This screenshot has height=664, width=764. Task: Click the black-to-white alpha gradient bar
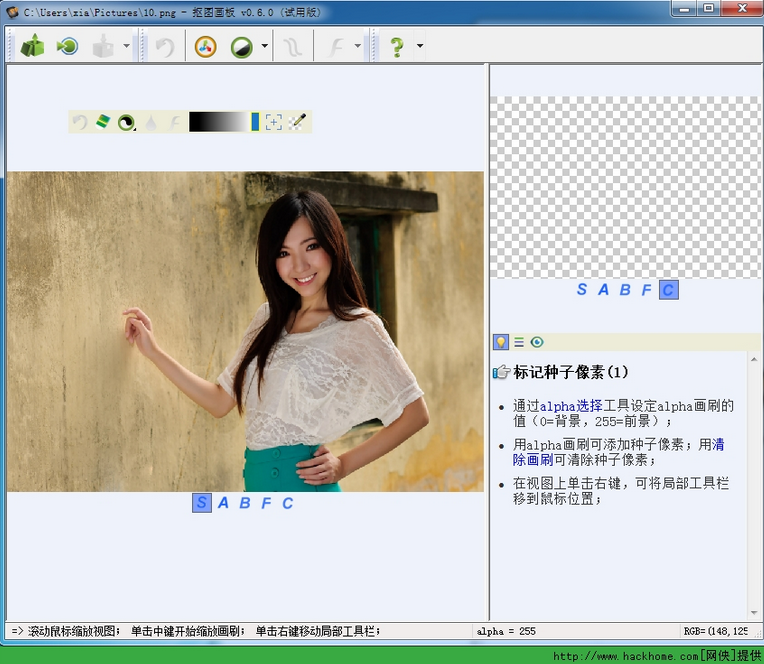point(219,122)
